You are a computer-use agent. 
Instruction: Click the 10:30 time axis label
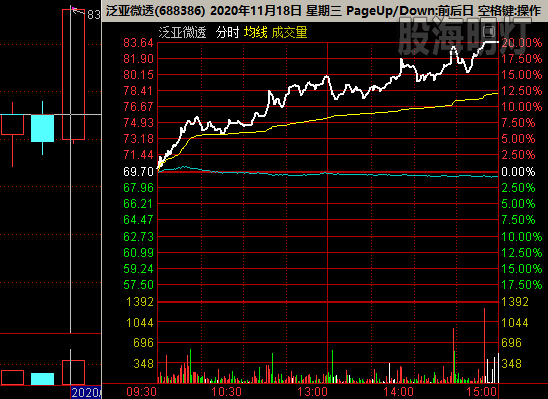point(227,392)
